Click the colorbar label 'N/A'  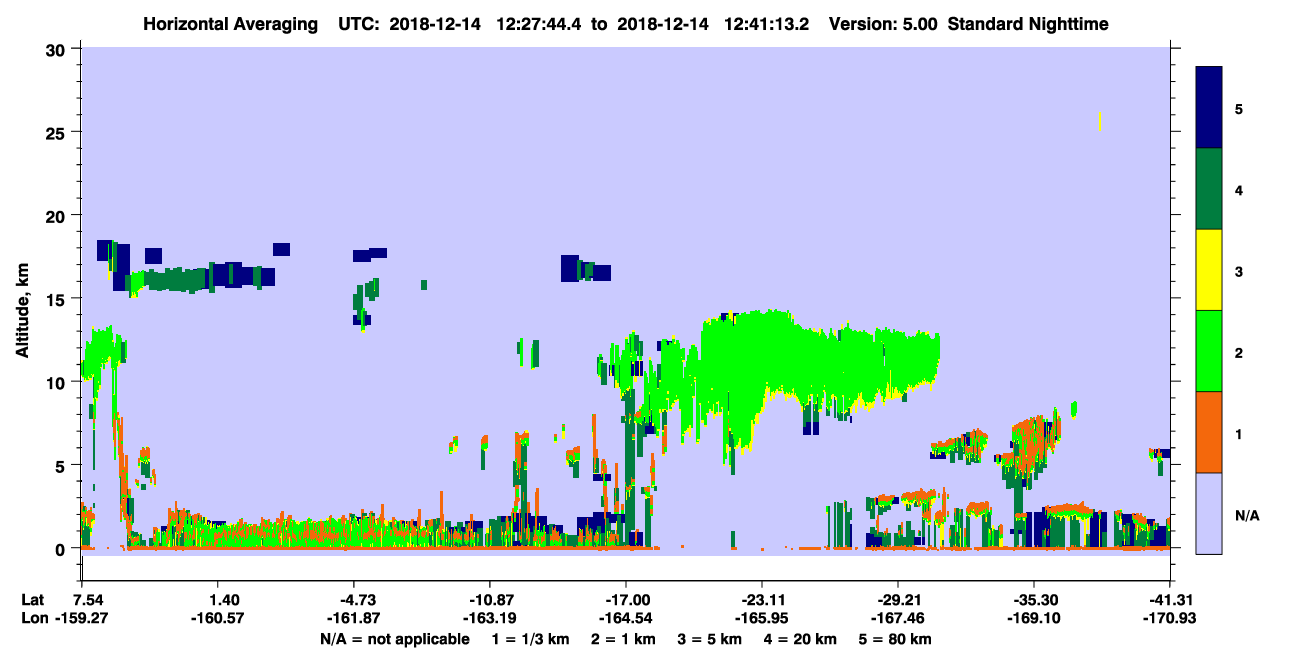[x=1247, y=515]
